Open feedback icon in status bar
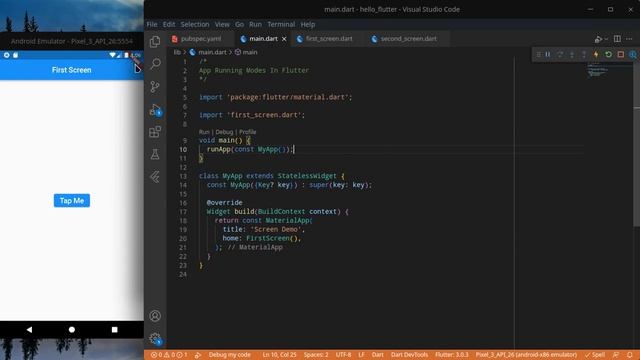Viewport: 640px width, 360px height. coord(616,355)
